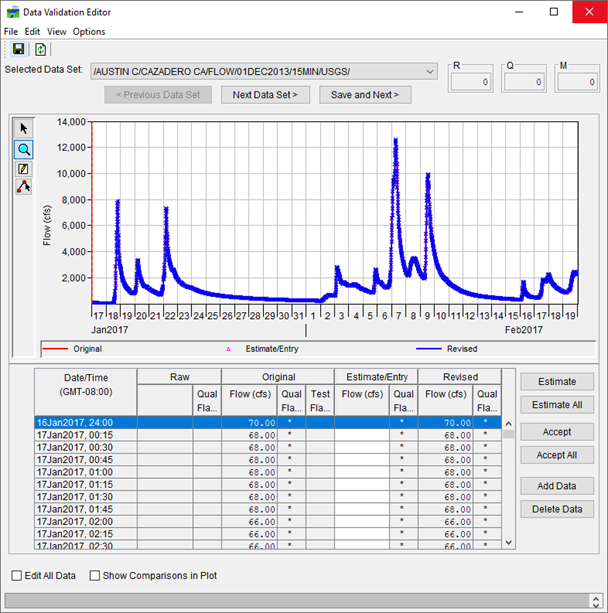Click the 'Flow (cfs)' plot axis label
Screen dimensions: 608x613
coord(47,225)
